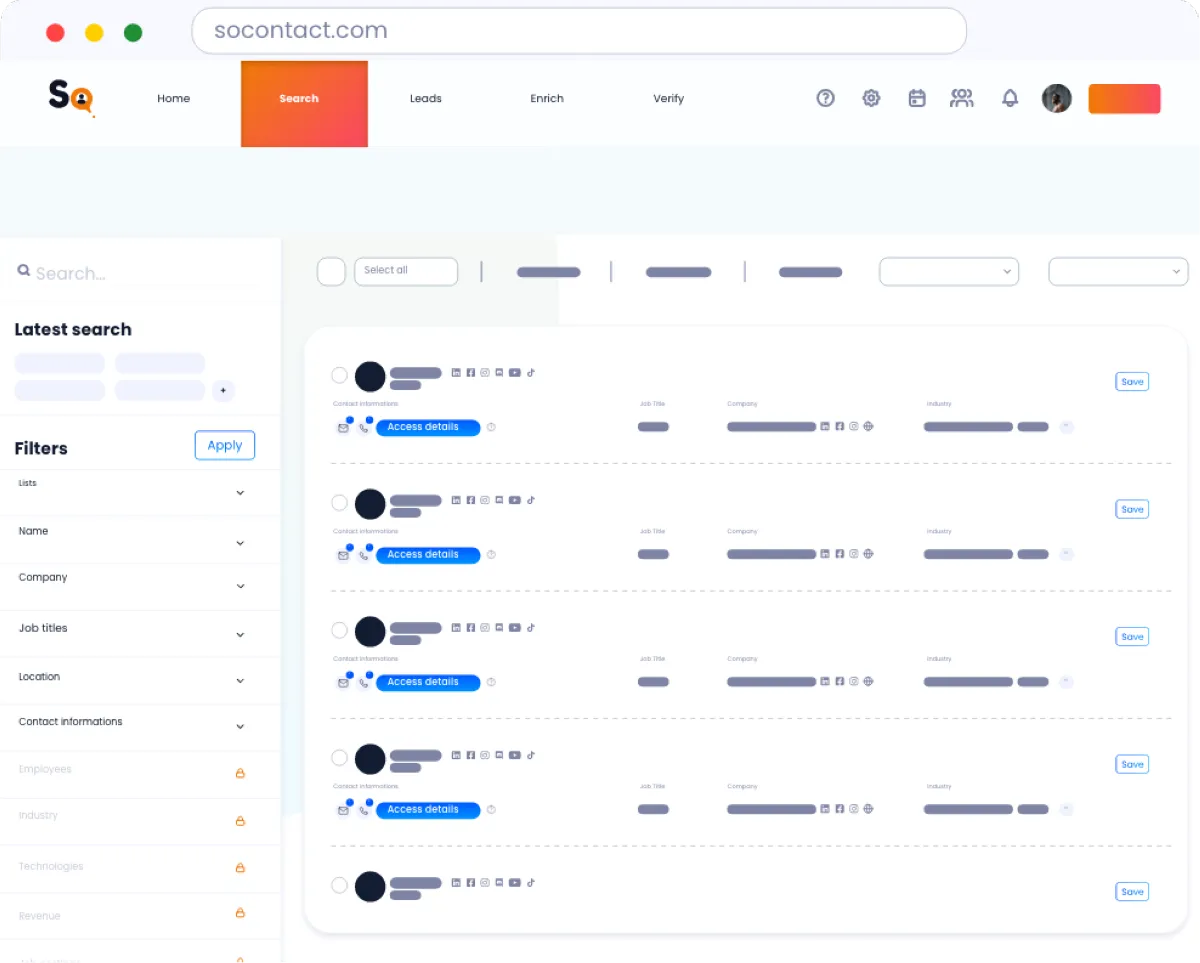The width and height of the screenshot is (1200, 963).
Task: Open the notifications bell
Action: click(1010, 98)
